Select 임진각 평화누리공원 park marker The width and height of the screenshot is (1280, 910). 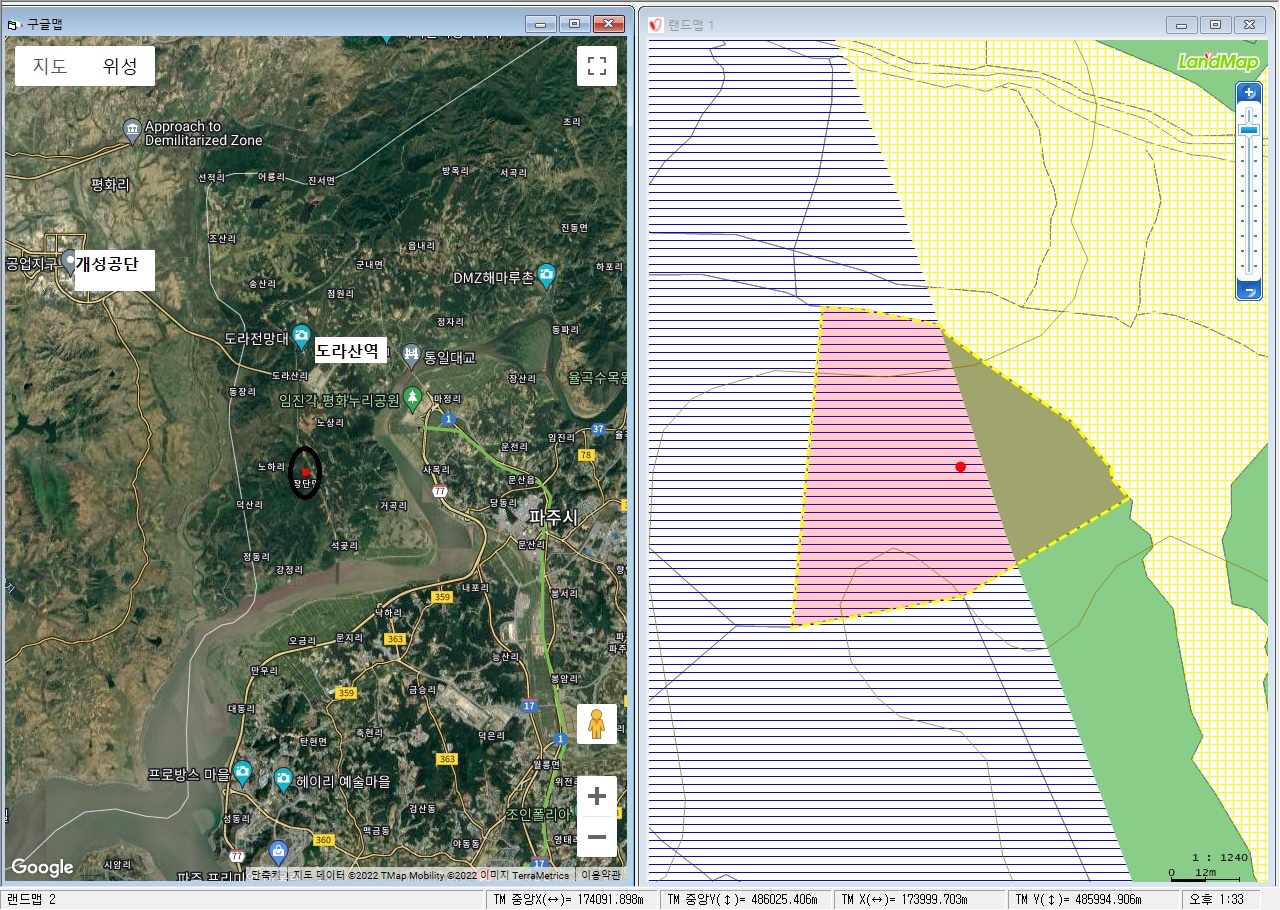412,398
